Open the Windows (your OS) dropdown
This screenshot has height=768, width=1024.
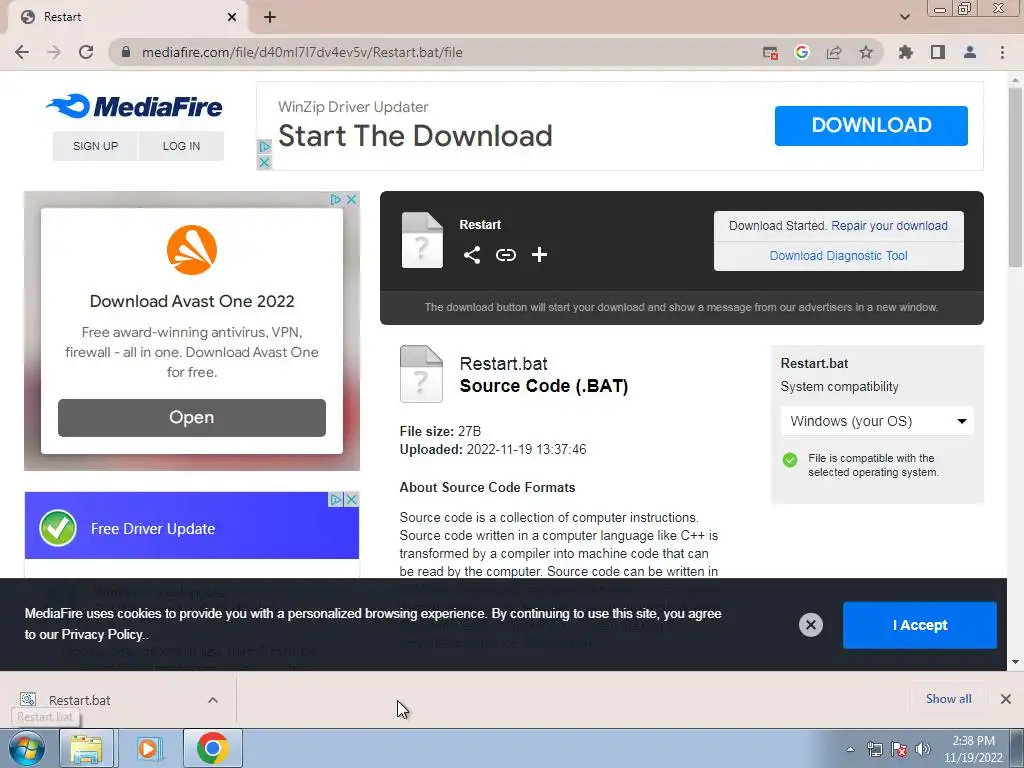(x=877, y=421)
